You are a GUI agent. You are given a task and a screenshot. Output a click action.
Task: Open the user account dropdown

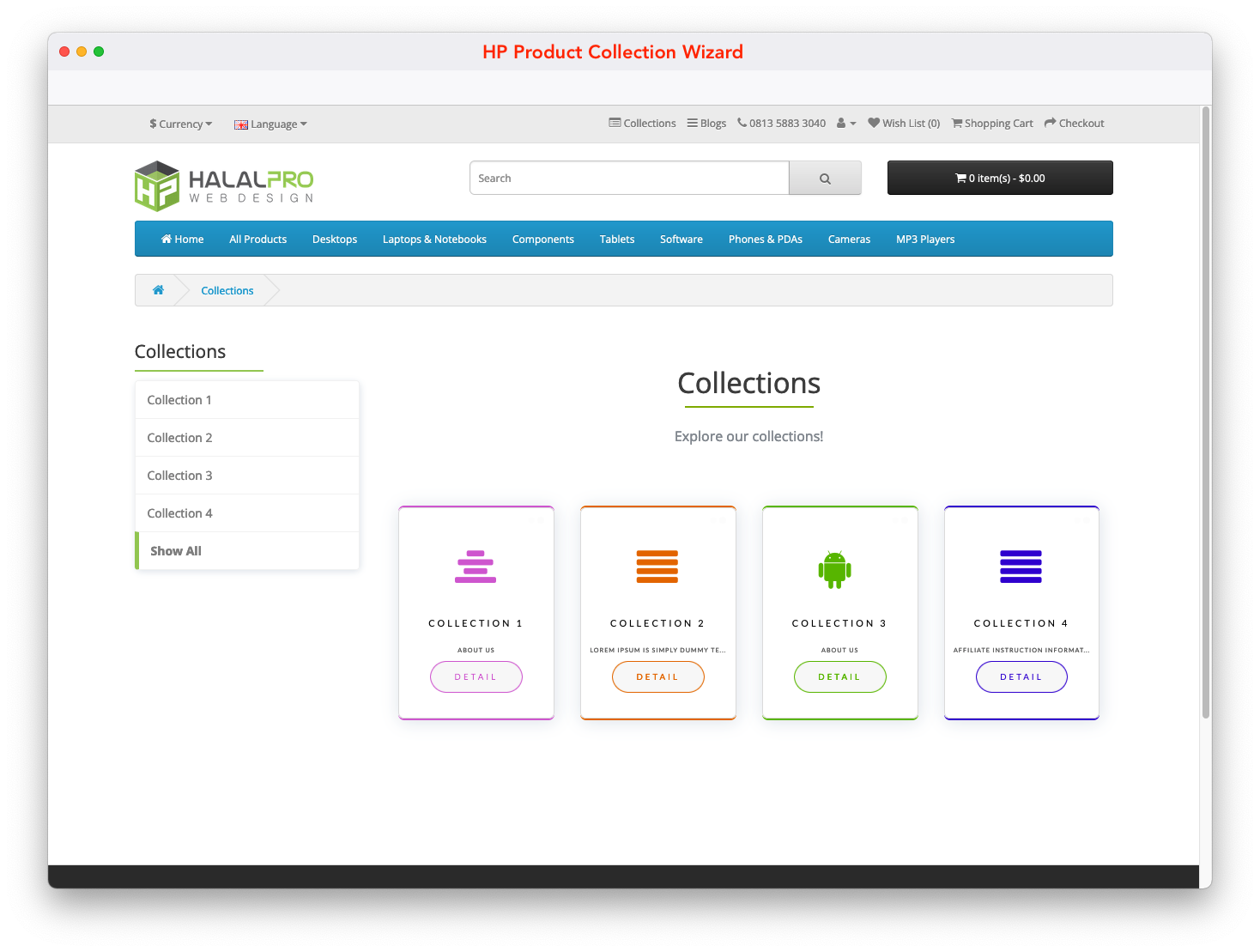(x=846, y=124)
